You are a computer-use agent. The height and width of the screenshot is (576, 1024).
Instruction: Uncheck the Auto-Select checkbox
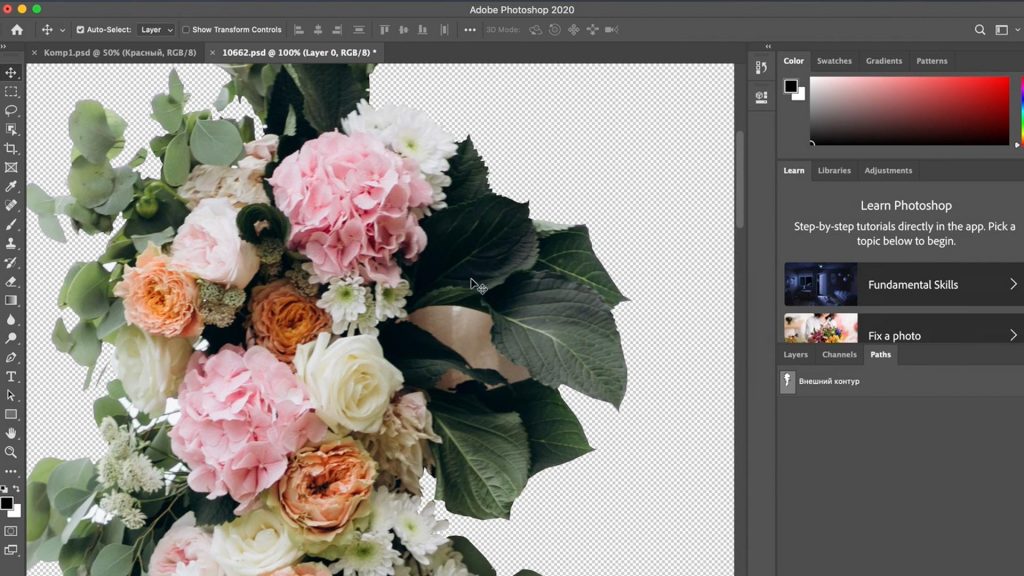81,30
